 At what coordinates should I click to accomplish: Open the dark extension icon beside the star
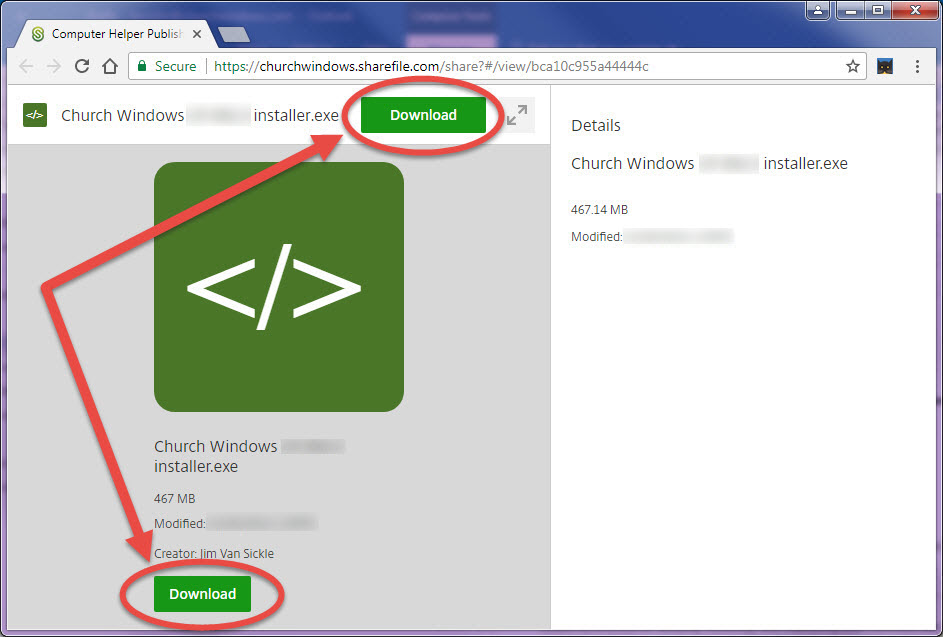[885, 66]
